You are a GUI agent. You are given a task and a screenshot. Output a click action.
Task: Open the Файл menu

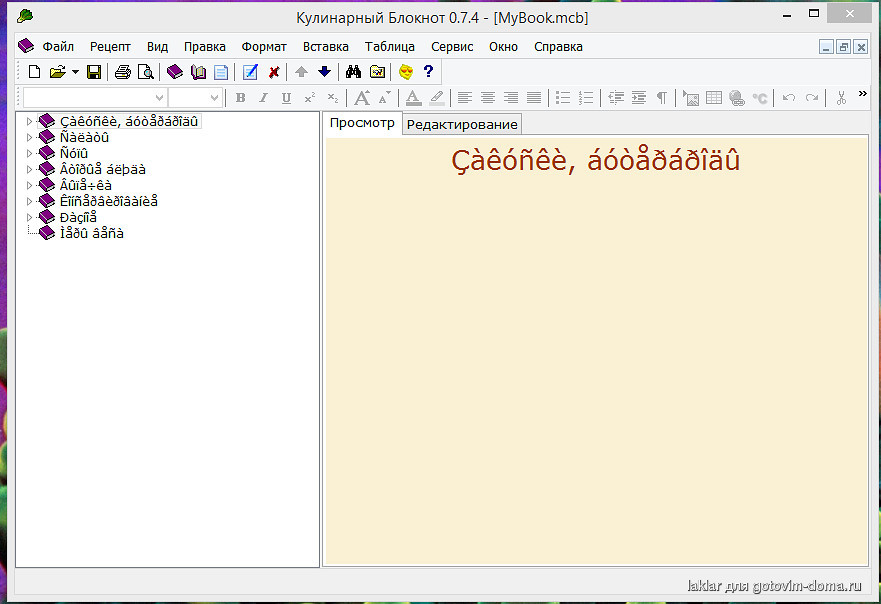point(58,47)
